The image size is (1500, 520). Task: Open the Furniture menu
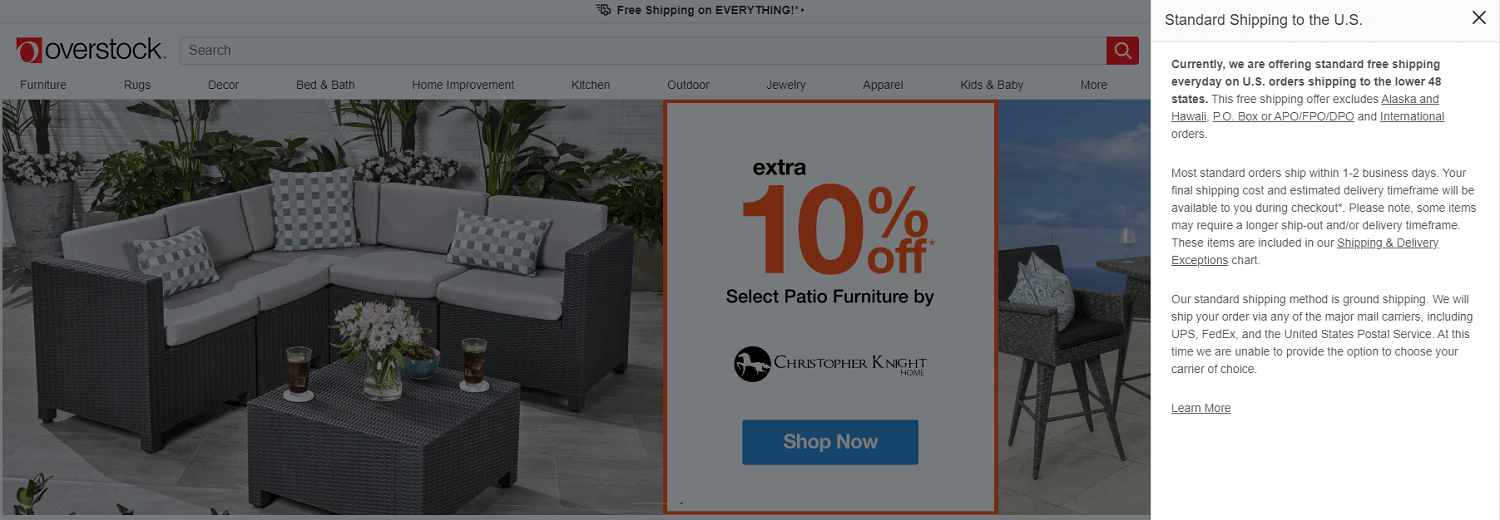[43, 85]
